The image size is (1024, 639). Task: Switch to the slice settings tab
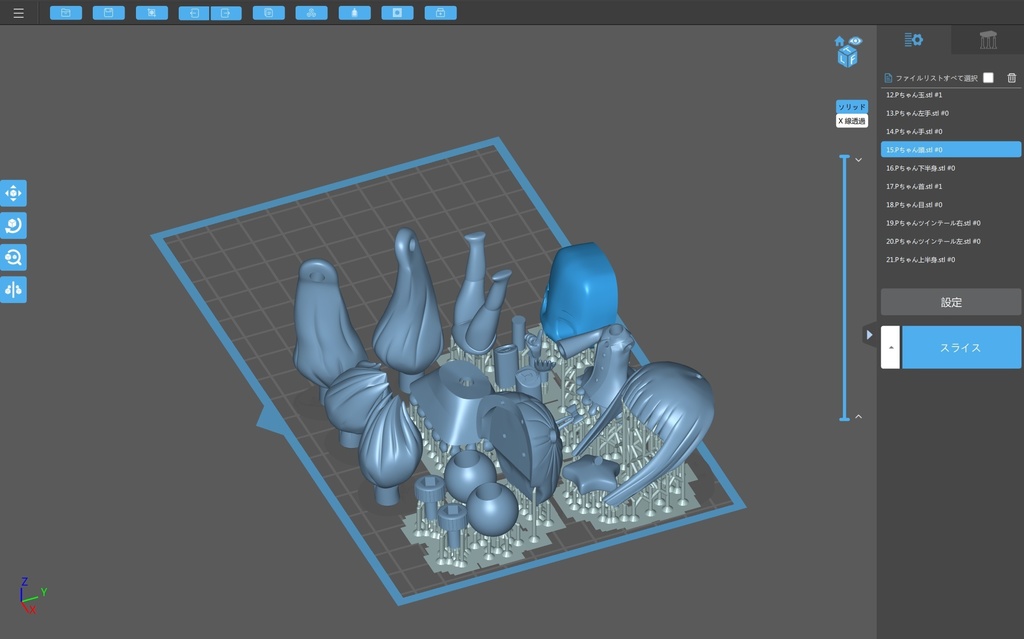click(914, 40)
